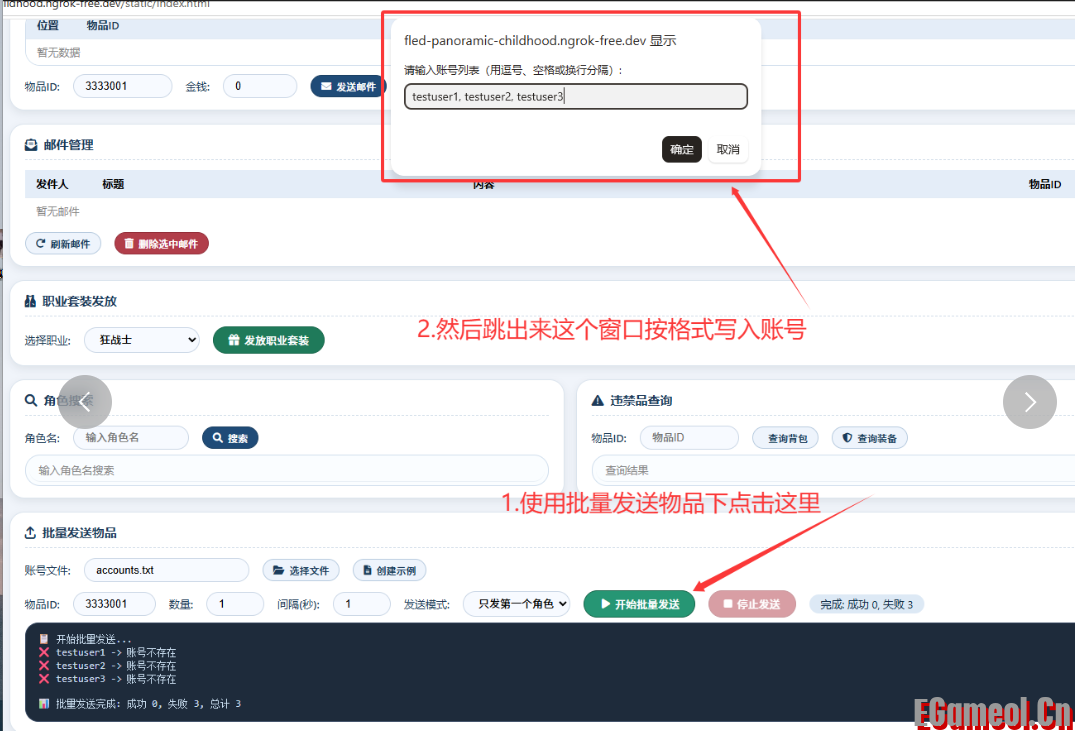Click the 停止发送 button
The height and width of the screenshot is (731, 1075).
(x=752, y=604)
